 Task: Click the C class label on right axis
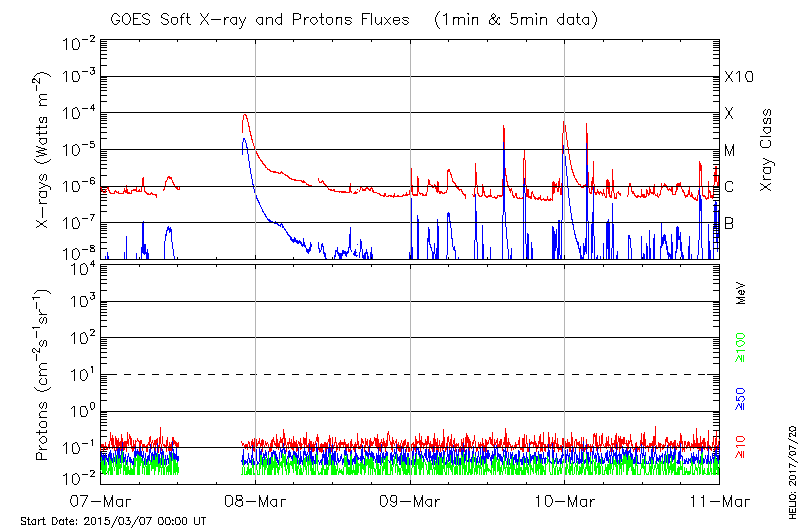coord(729,187)
